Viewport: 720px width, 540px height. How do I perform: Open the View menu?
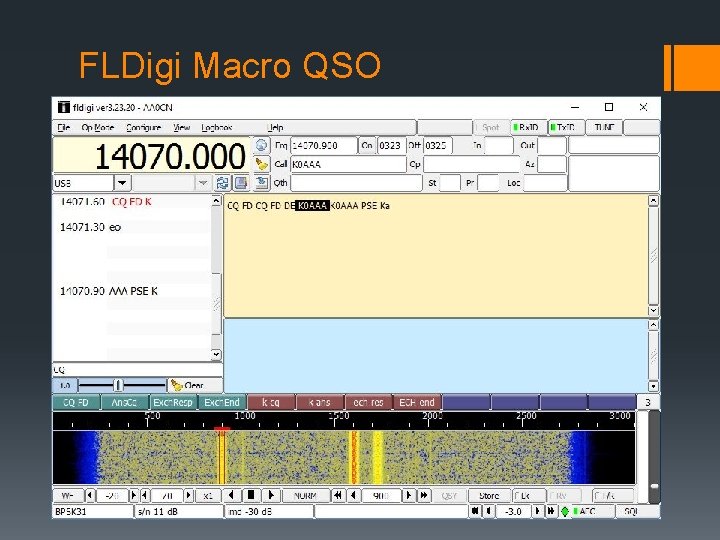182,127
